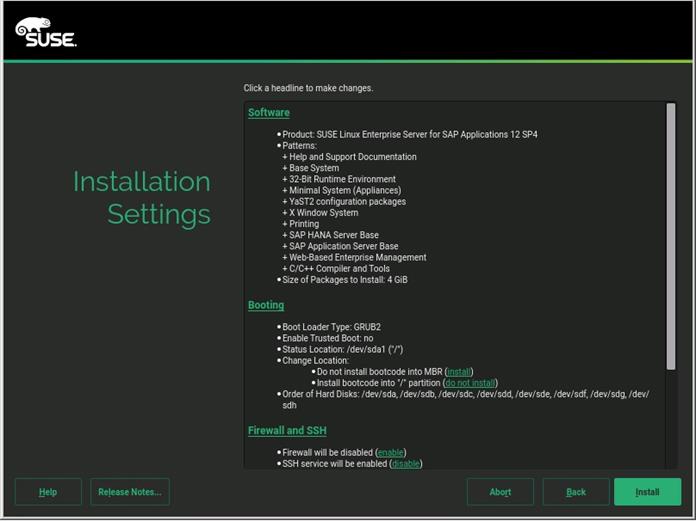
Task: Click the '+ 32-Bit Runtime Environment' entry
Action: pos(339,179)
